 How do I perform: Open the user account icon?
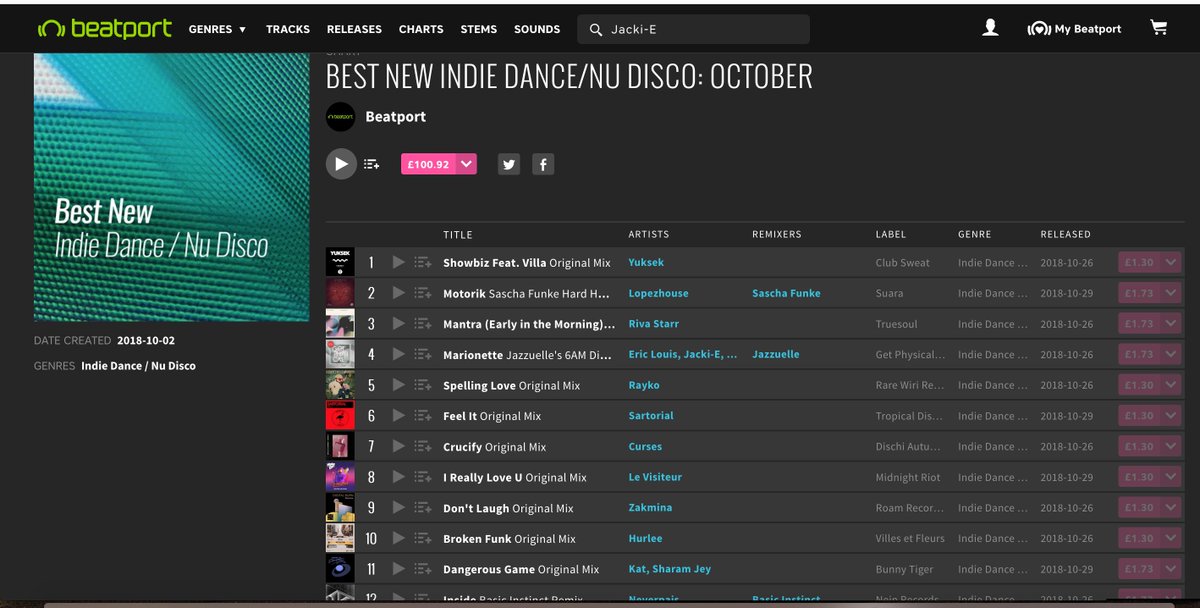pos(990,28)
